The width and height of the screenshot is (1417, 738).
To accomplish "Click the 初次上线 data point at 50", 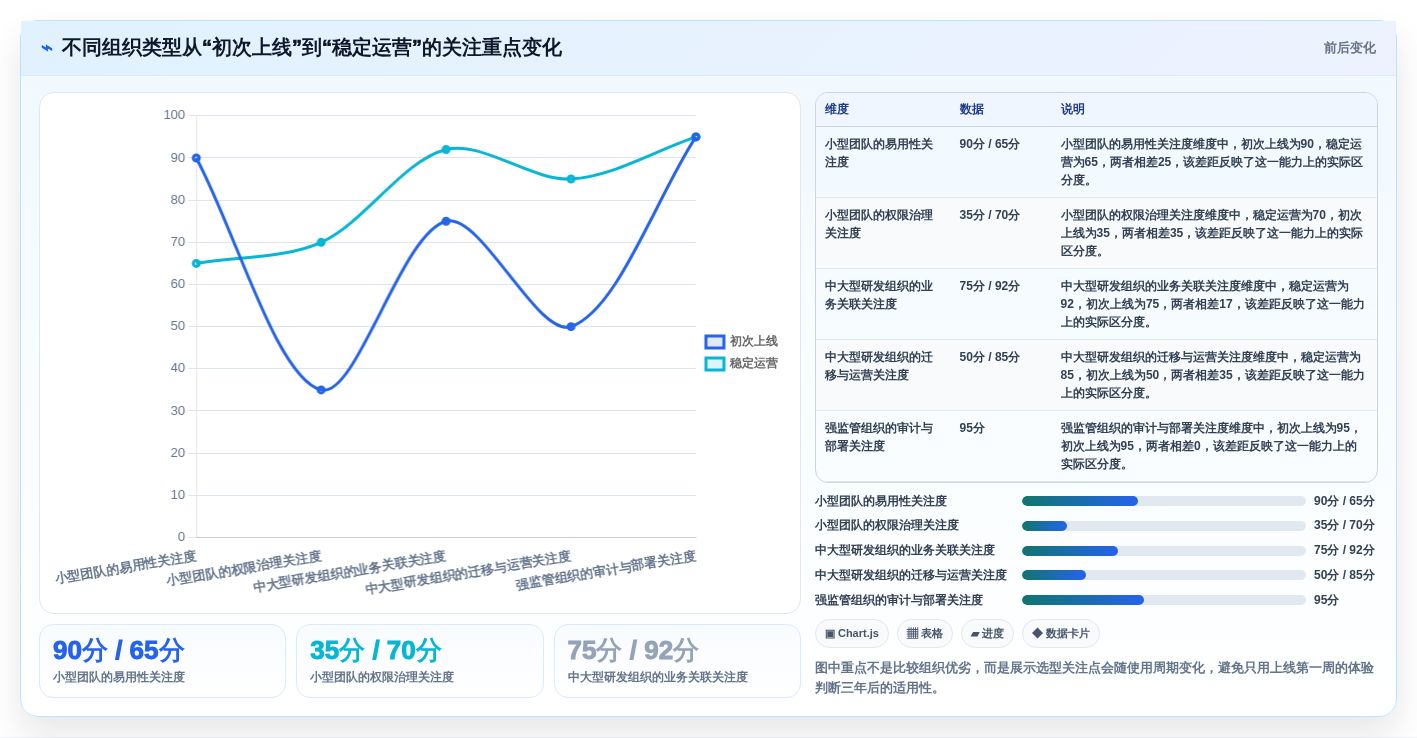I will 571,327.
